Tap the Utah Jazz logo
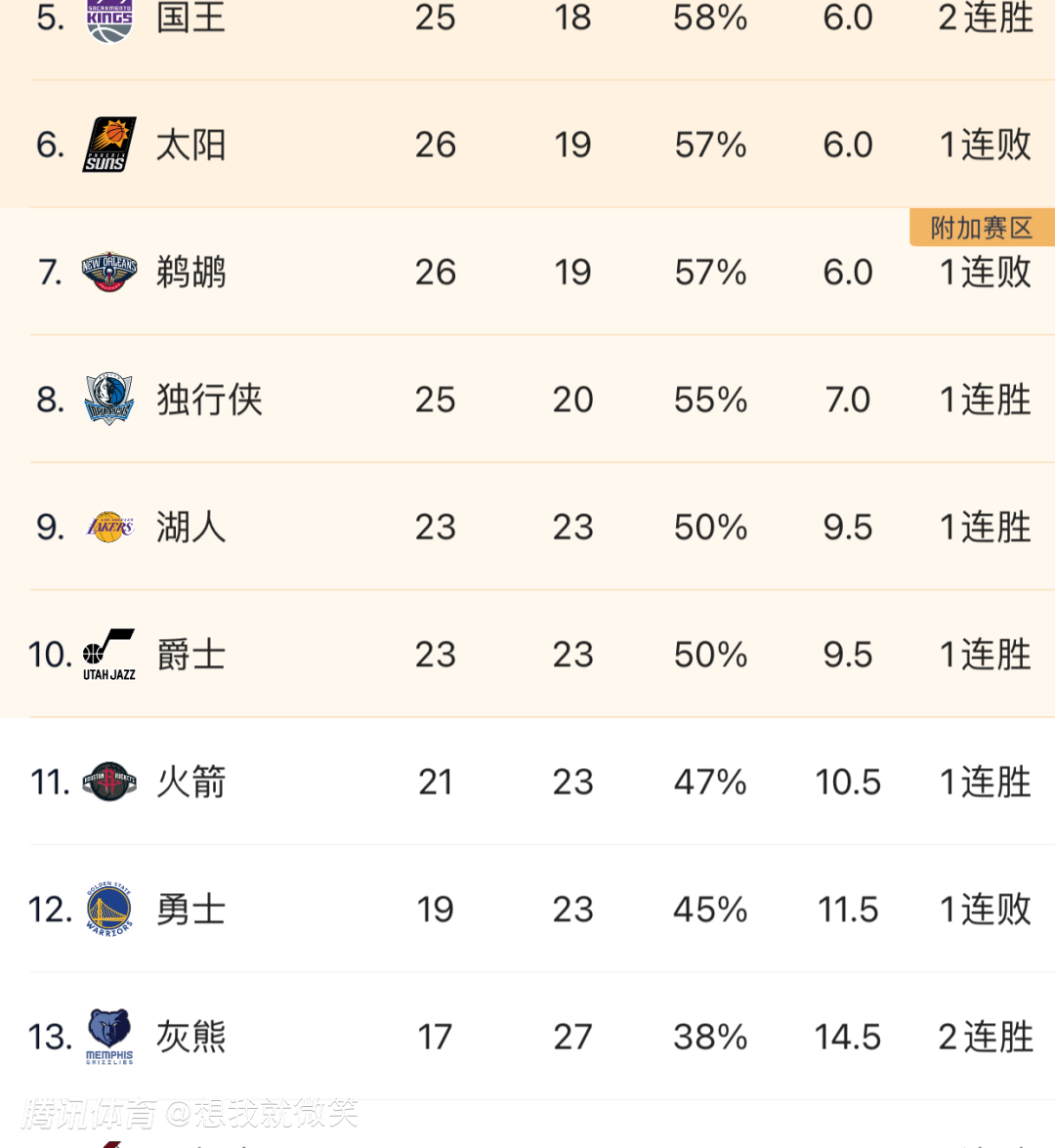This screenshot has width=1055, height=1148. [109, 654]
